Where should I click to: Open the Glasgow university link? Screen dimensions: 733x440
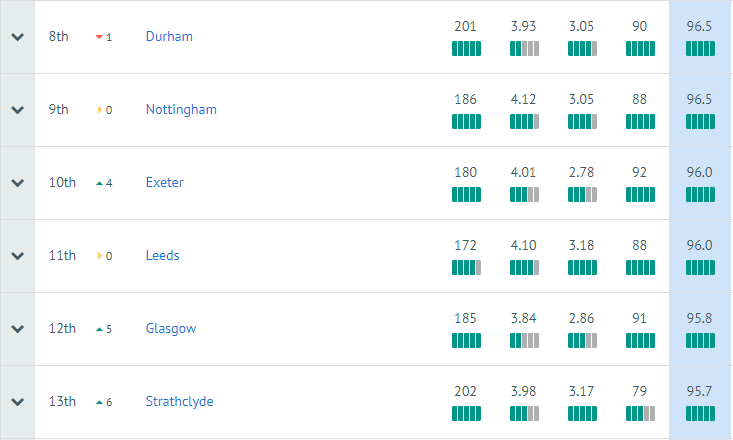pos(171,329)
